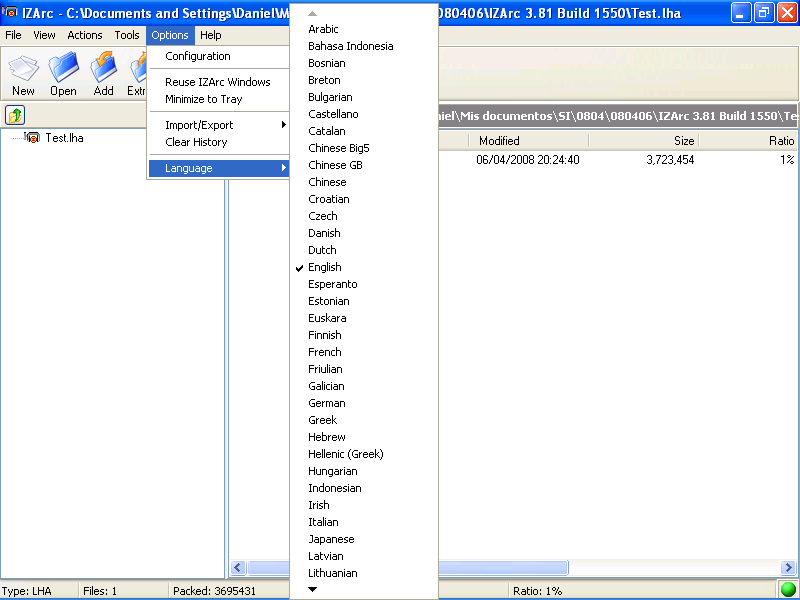Click the Extract toolbar icon
The image size is (800, 600).
click(x=140, y=73)
